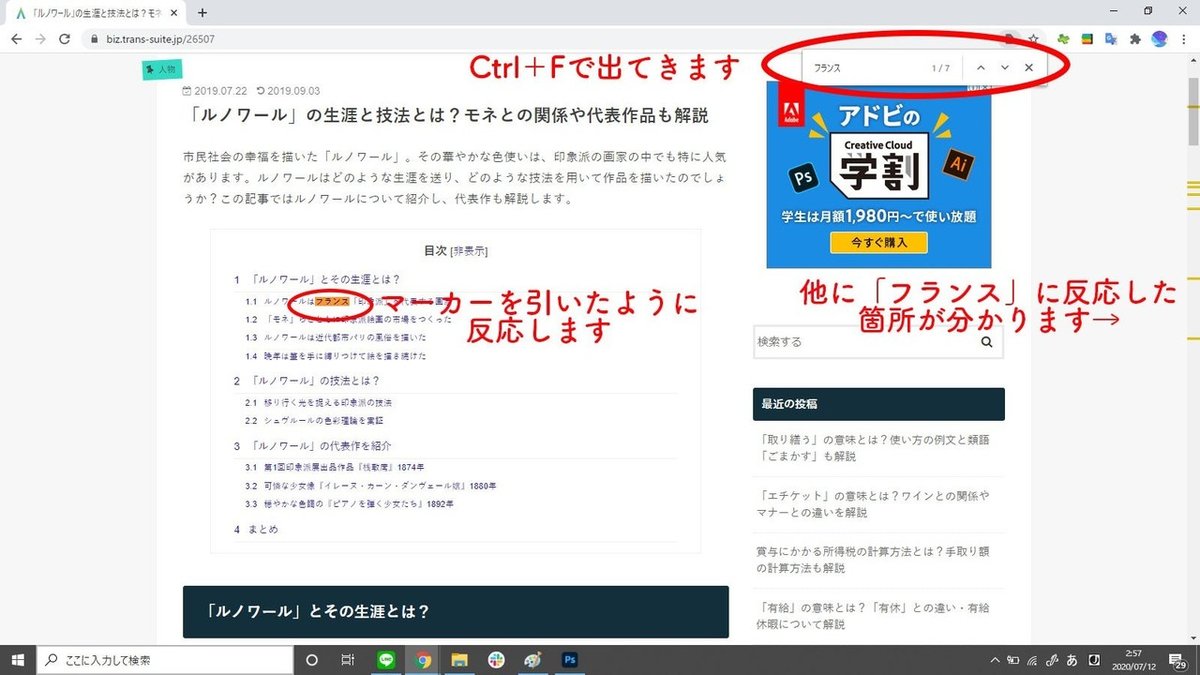The image size is (1200, 675).
Task: Click the bookmark star in the address bar
Action: pos(1034,37)
